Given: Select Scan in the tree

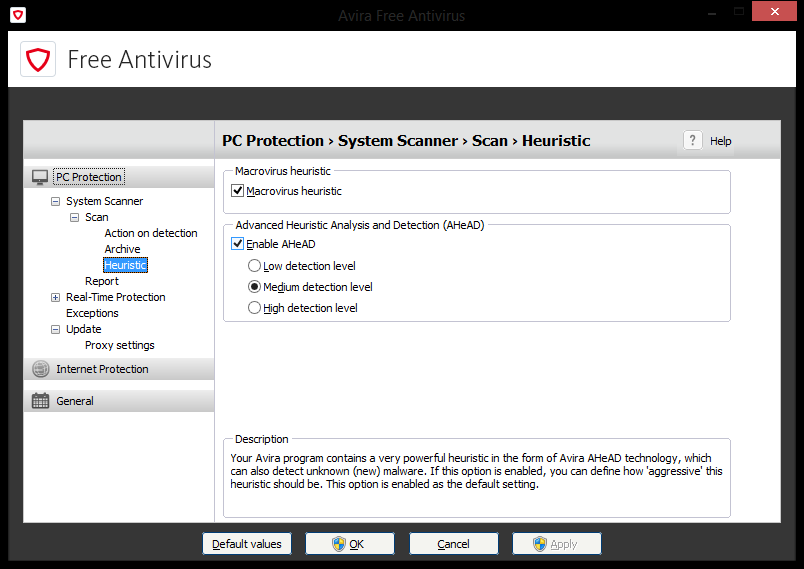Looking at the screenshot, I should pos(96,217).
